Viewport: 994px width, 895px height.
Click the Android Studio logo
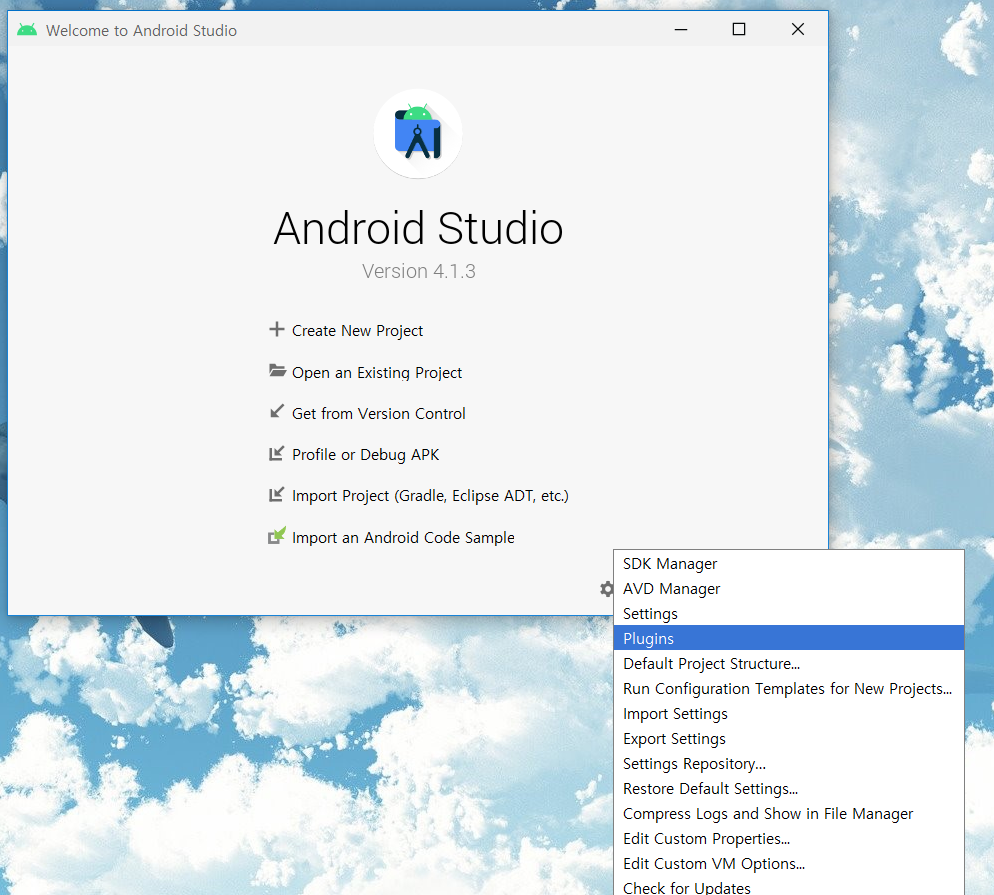point(418,134)
